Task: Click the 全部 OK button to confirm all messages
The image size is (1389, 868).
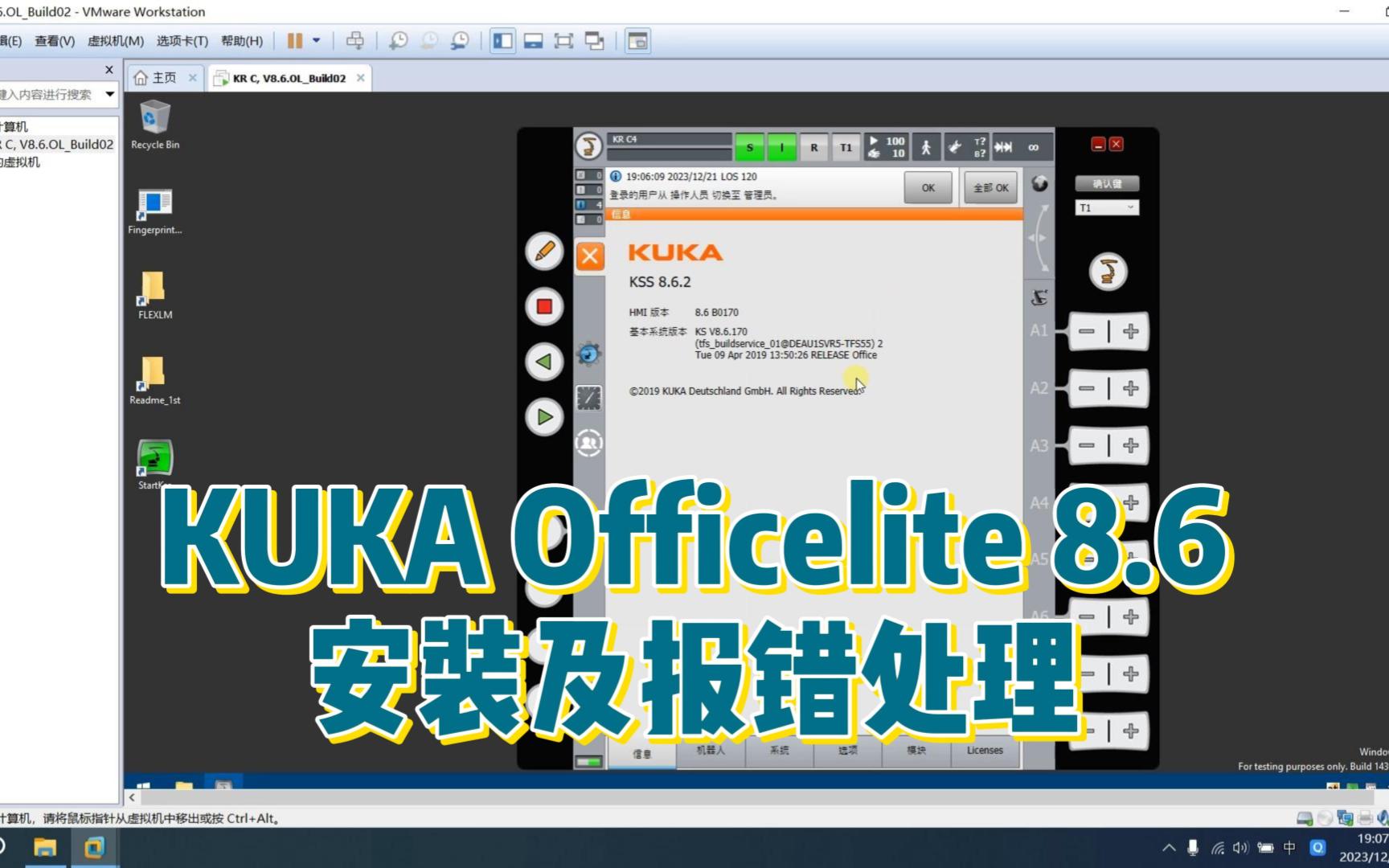Action: point(990,187)
